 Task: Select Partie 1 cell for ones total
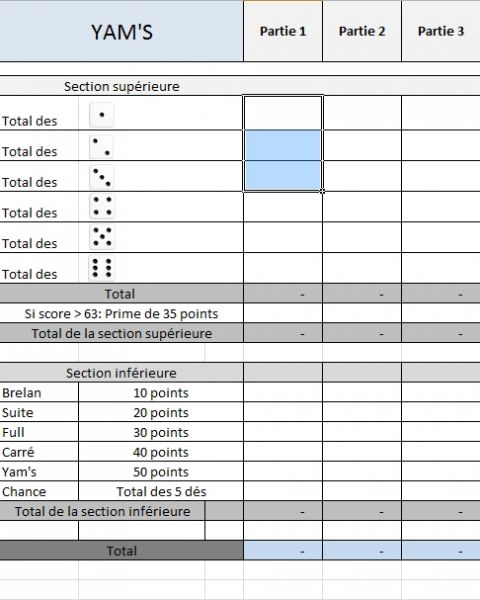click(283, 113)
